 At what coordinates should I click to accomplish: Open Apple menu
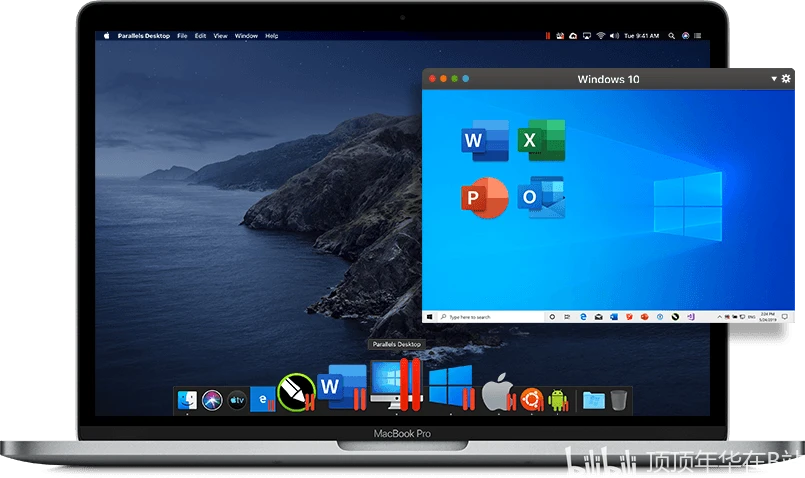click(x=107, y=35)
